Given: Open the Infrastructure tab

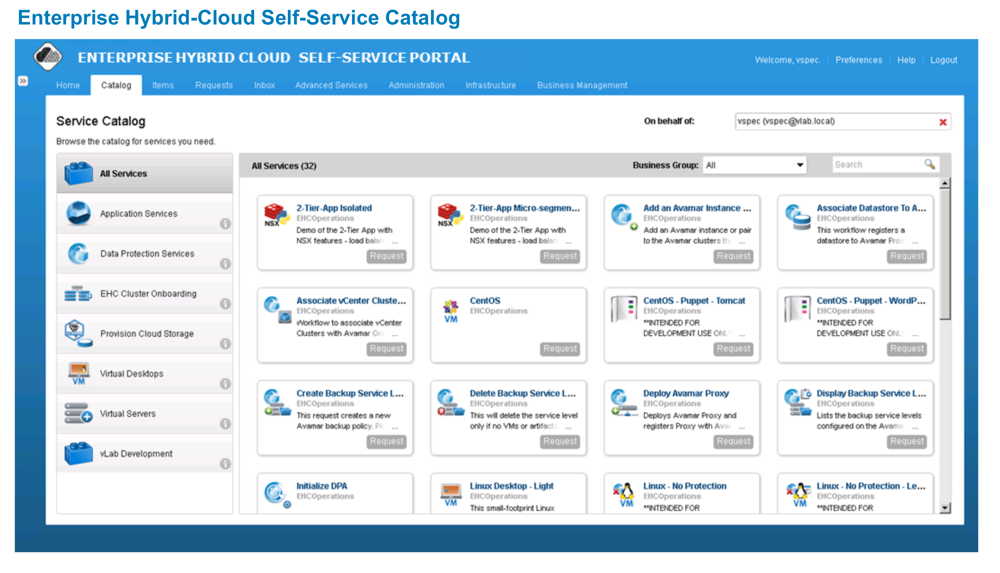Looking at the screenshot, I should (x=490, y=85).
